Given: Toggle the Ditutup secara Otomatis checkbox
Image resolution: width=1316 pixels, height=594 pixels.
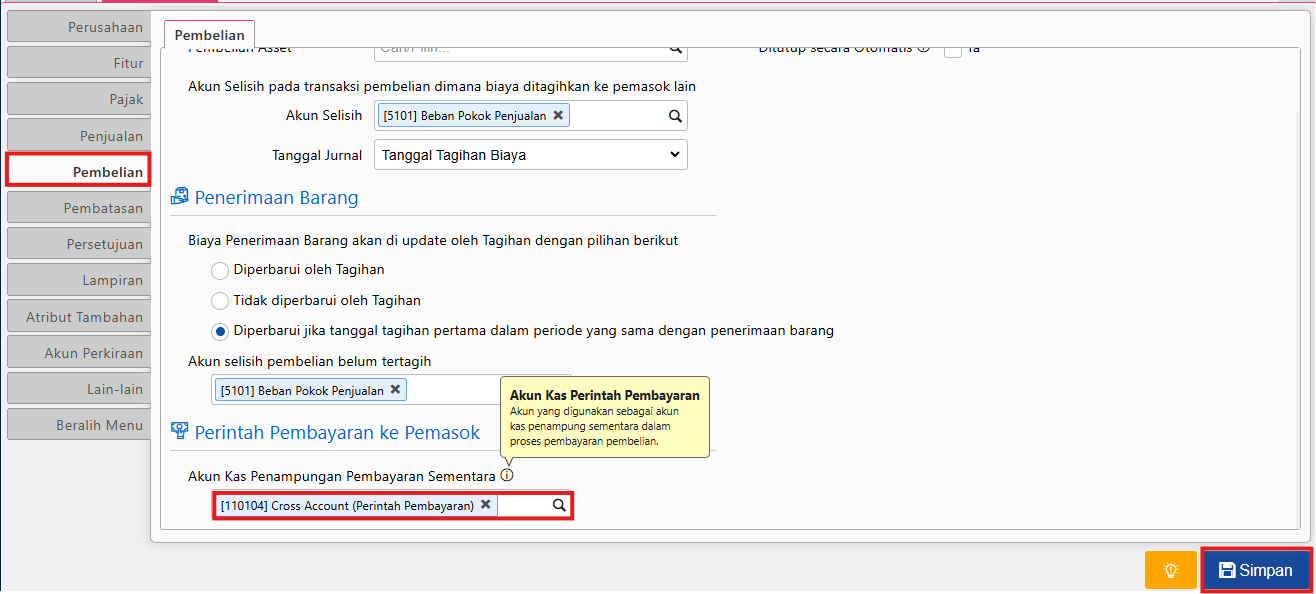Looking at the screenshot, I should coord(953,48).
